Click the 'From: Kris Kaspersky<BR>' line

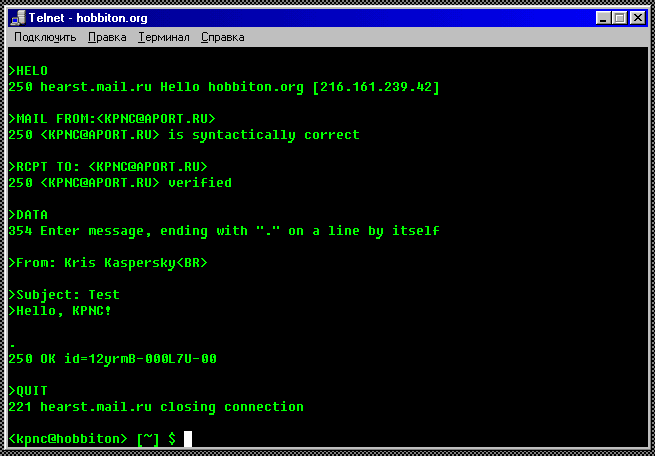pos(108,263)
